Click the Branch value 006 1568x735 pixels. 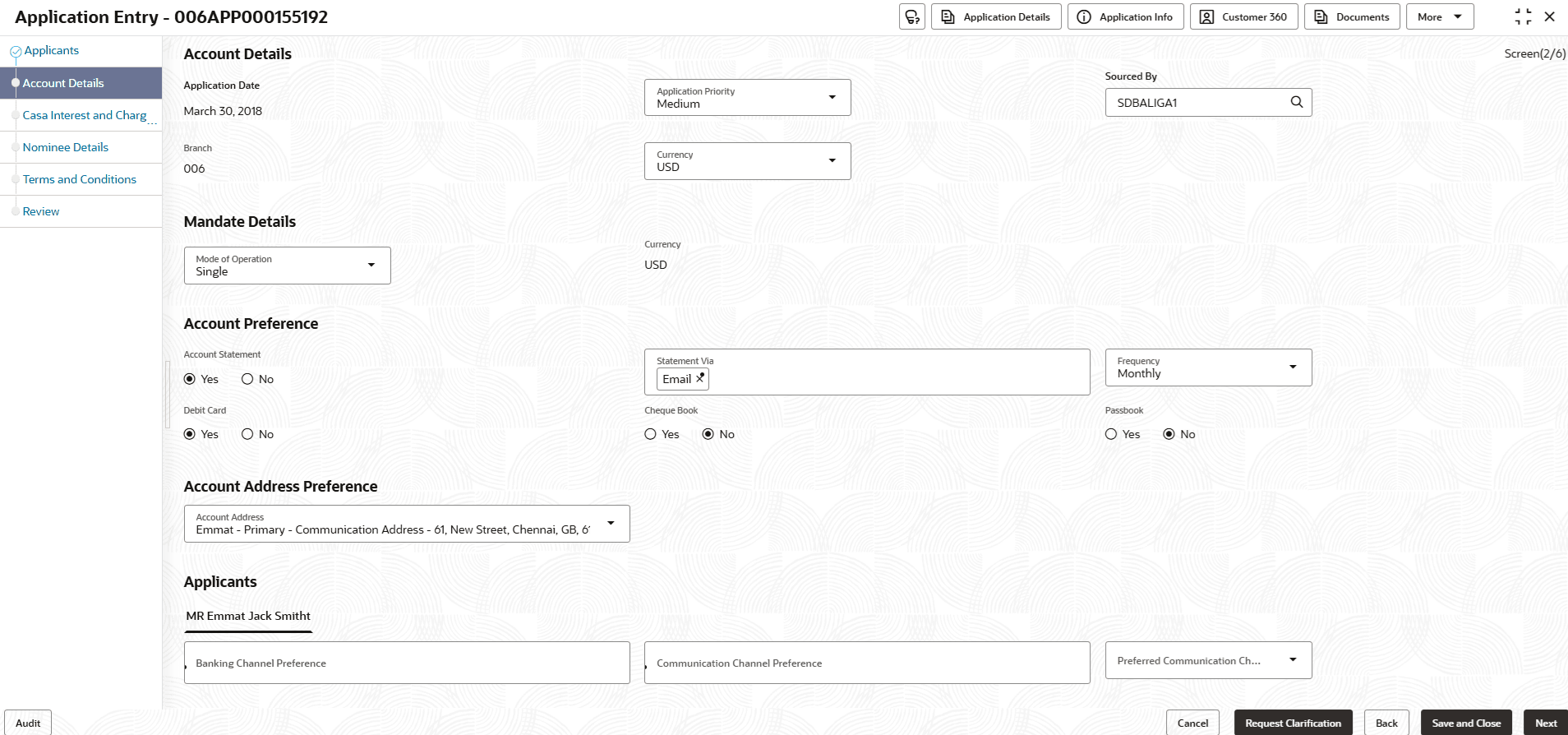[x=195, y=169]
